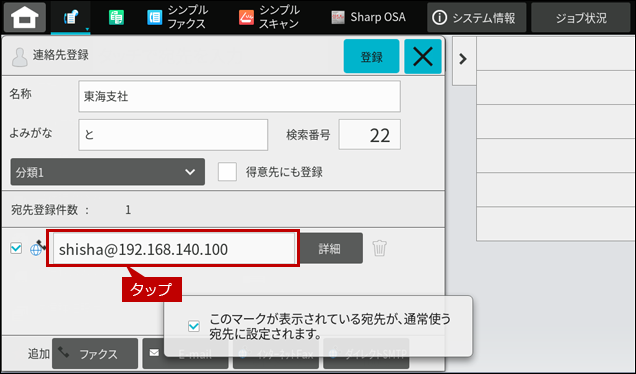The image size is (636, 374).
Task: Tap 登録 to save contact
Action: (x=372, y=56)
